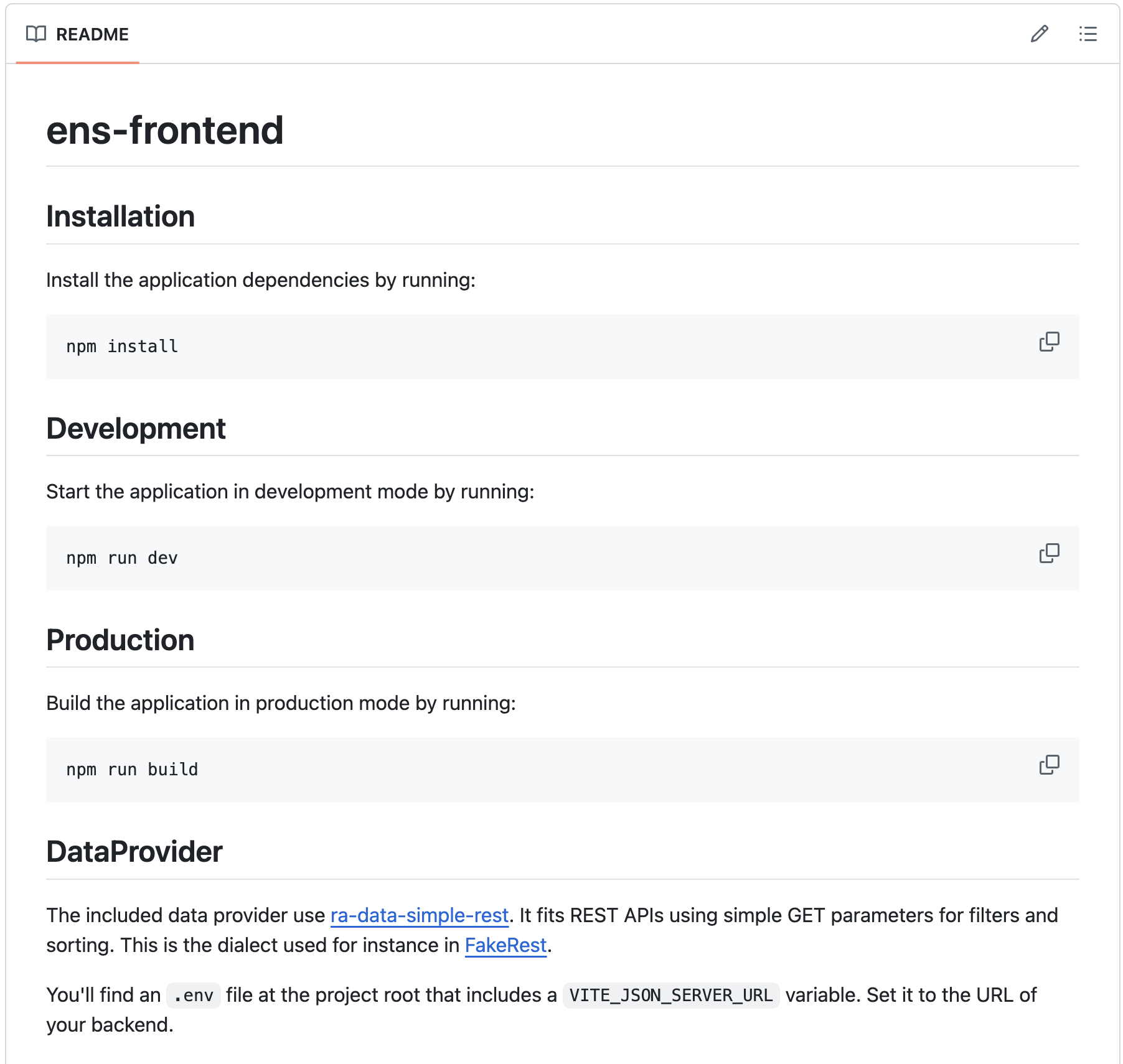Viewport: 1123px width, 1064px height.
Task: Select the README tab
Action: click(92, 34)
